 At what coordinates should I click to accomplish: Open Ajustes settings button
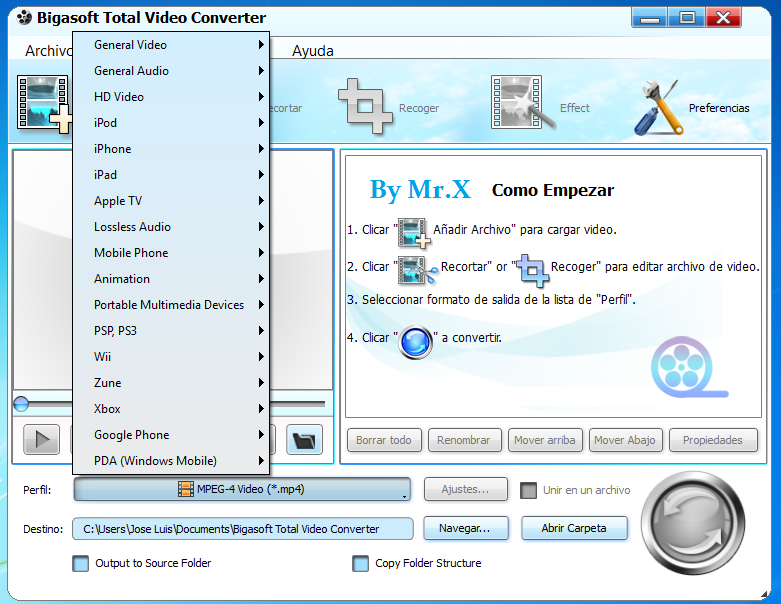466,489
